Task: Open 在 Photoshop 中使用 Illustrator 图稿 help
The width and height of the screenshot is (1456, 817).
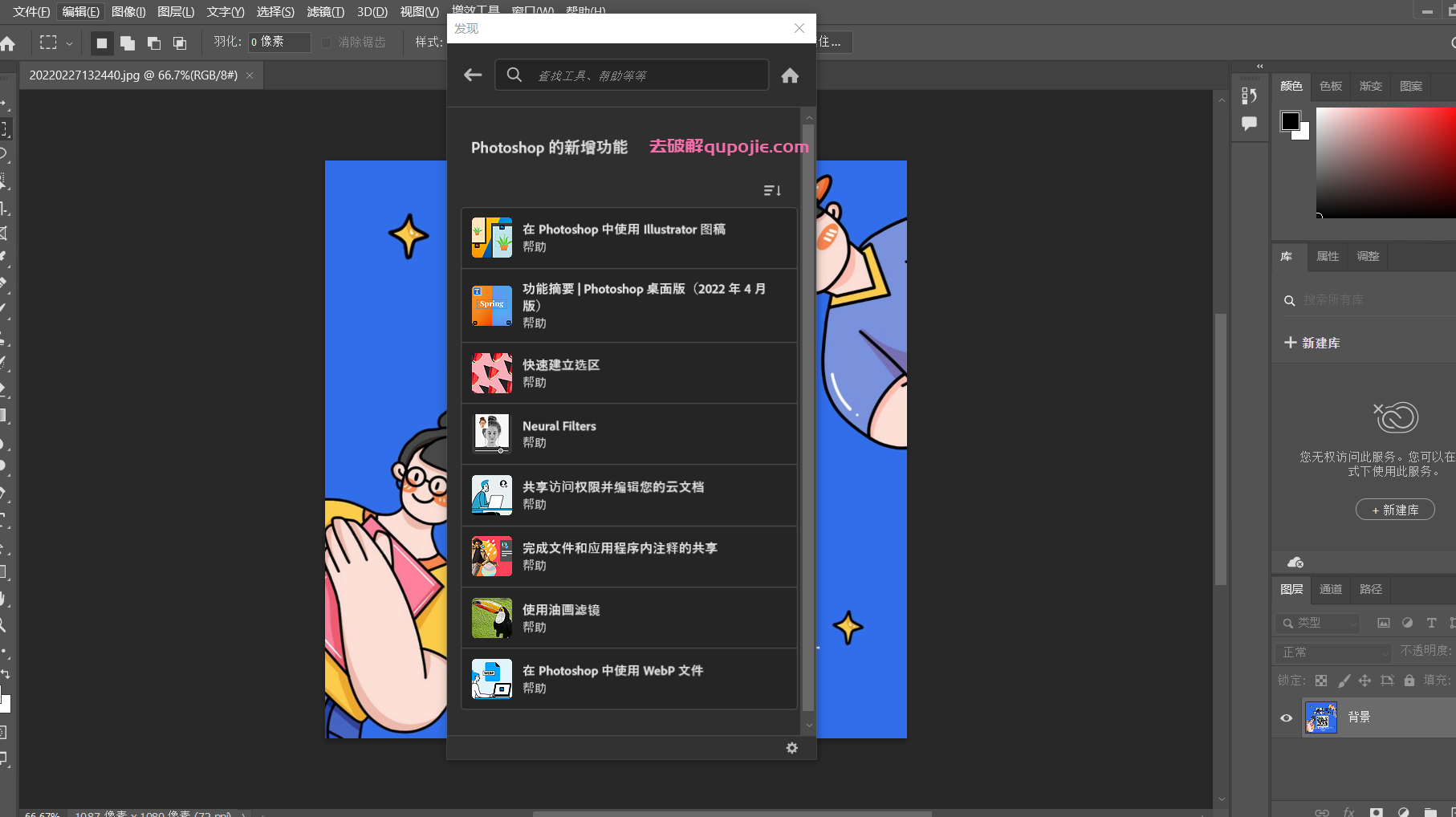Action: (x=629, y=238)
